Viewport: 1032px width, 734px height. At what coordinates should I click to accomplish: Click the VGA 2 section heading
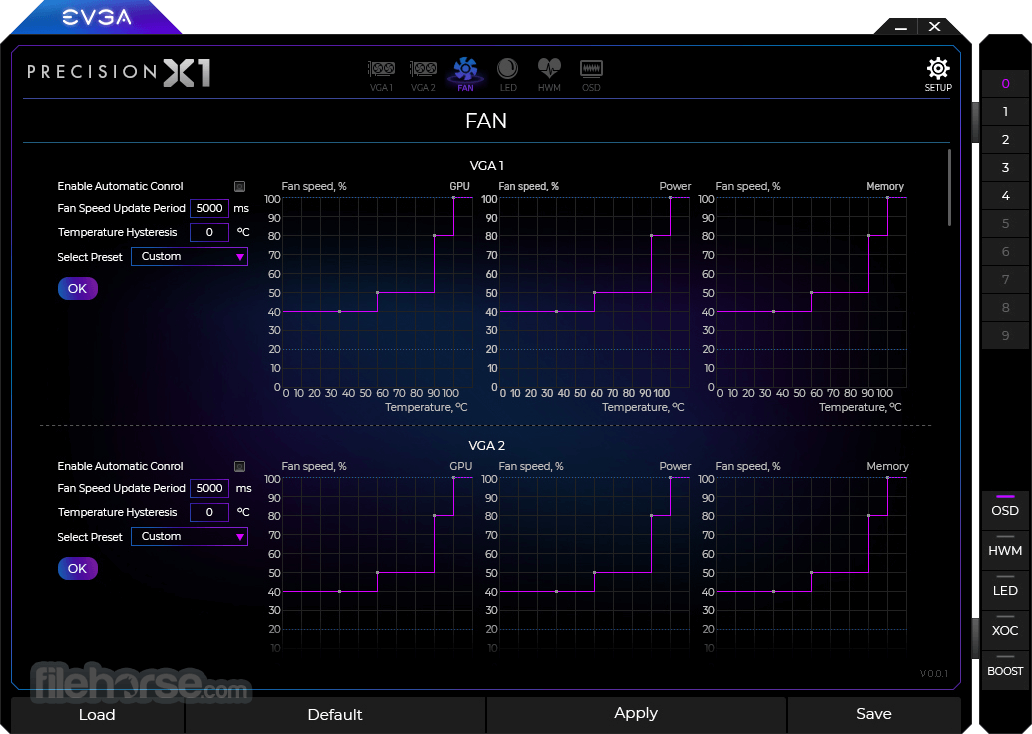point(486,446)
